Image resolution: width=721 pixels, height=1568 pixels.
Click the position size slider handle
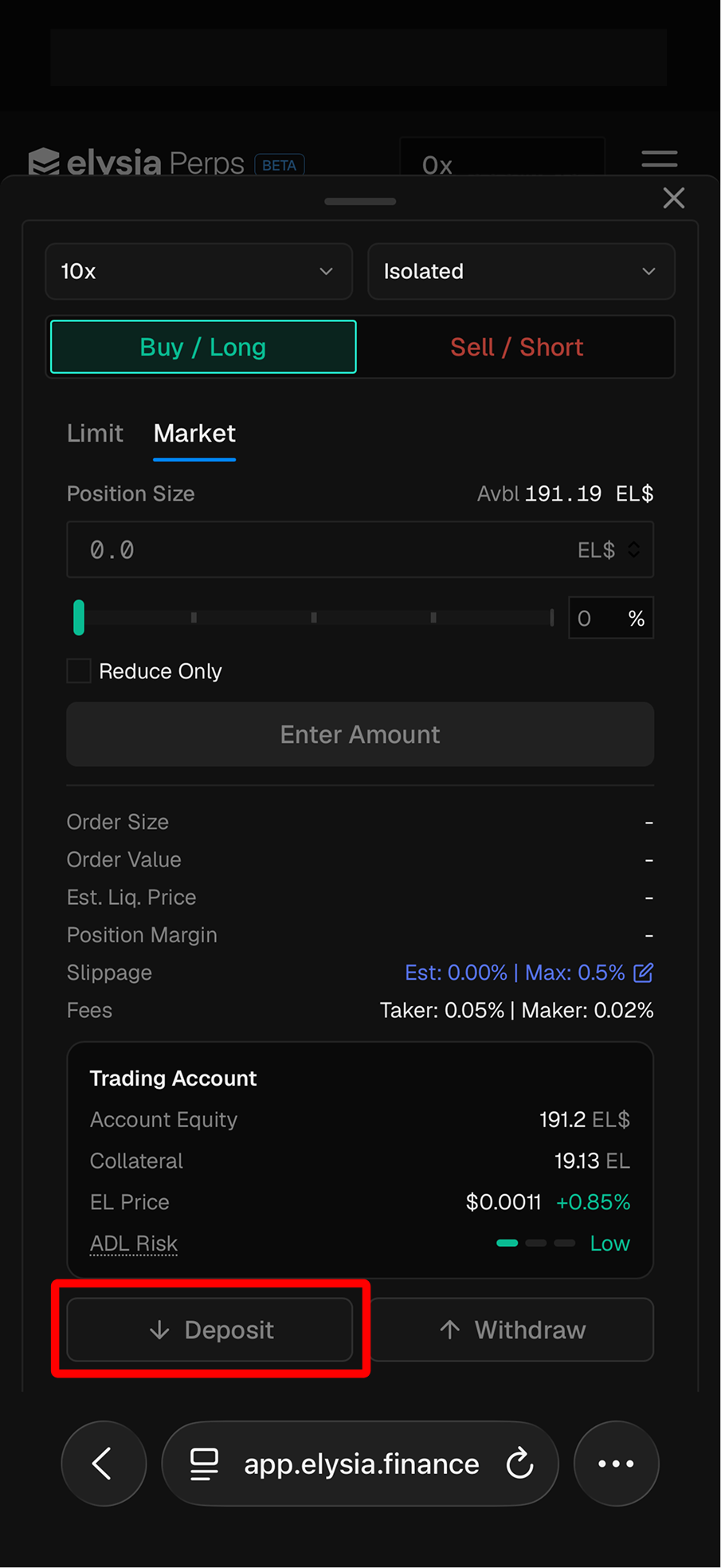point(79,618)
